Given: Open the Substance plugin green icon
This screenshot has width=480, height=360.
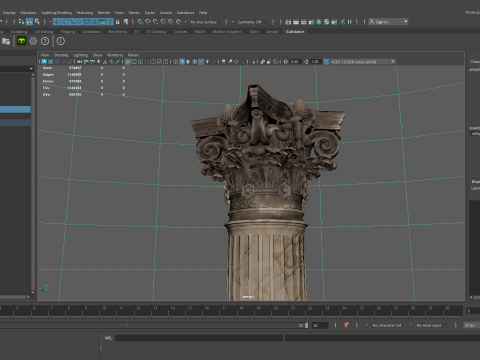Looking at the screenshot, I should (22, 41).
